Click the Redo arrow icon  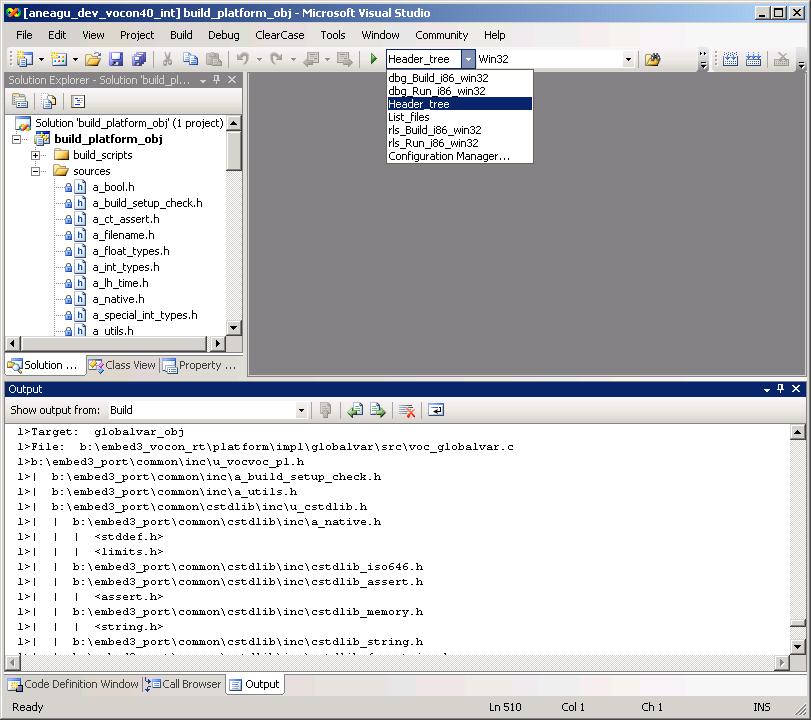277,59
